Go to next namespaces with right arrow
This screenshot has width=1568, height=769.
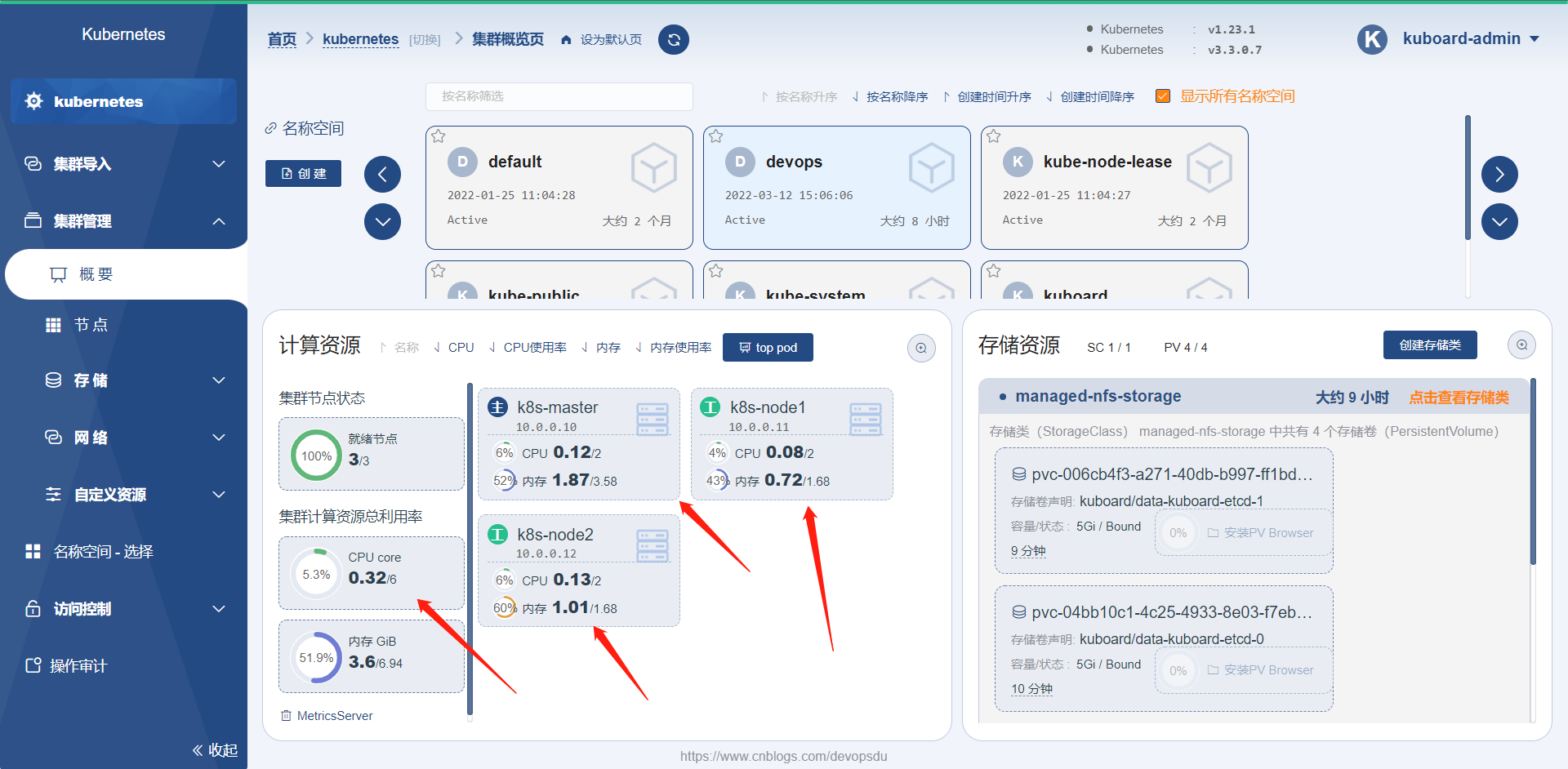[1499, 174]
